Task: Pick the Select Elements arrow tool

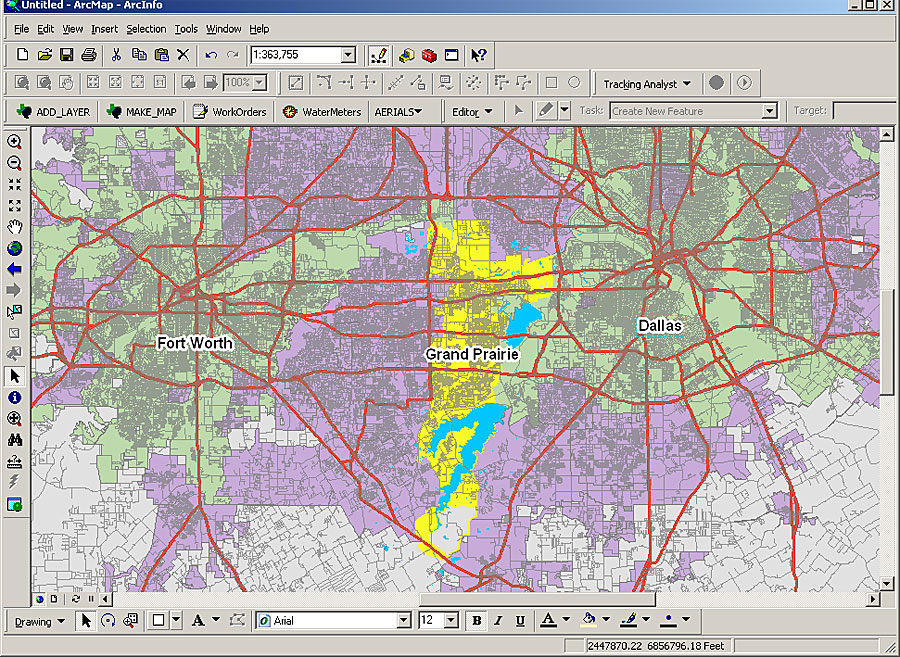Action: tap(15, 376)
